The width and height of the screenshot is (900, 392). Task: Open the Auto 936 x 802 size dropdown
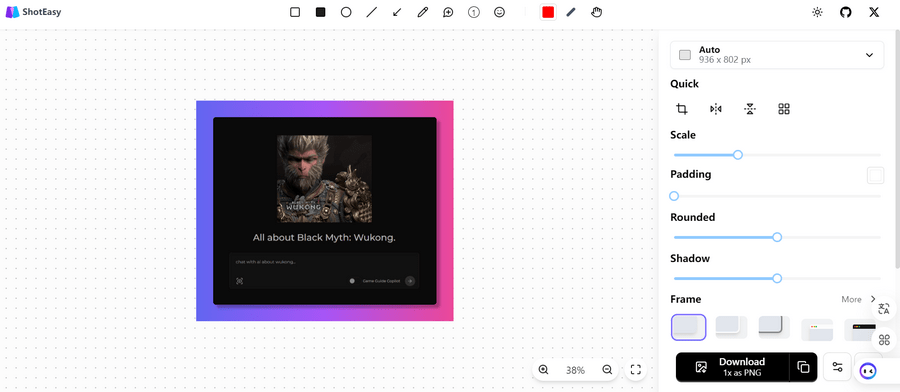(x=777, y=55)
